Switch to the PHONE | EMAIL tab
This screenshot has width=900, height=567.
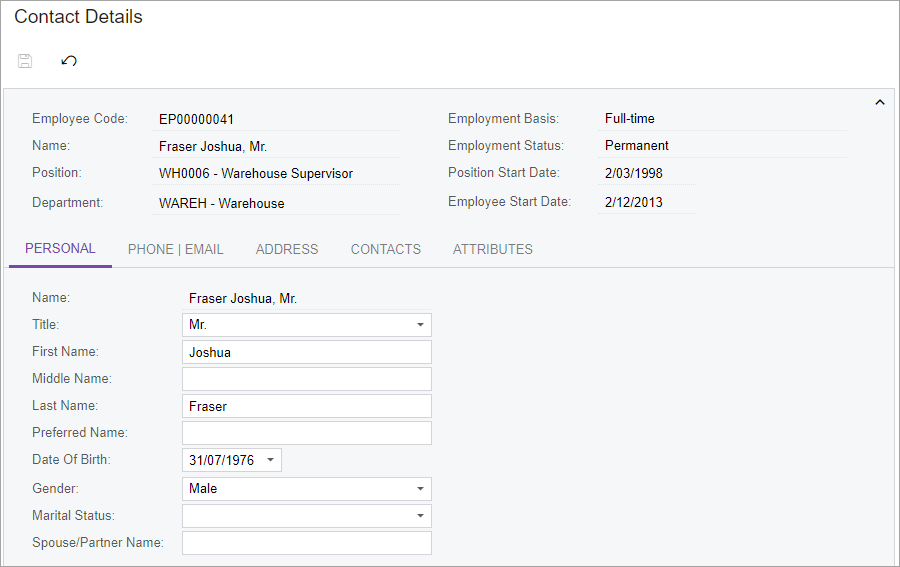click(176, 250)
